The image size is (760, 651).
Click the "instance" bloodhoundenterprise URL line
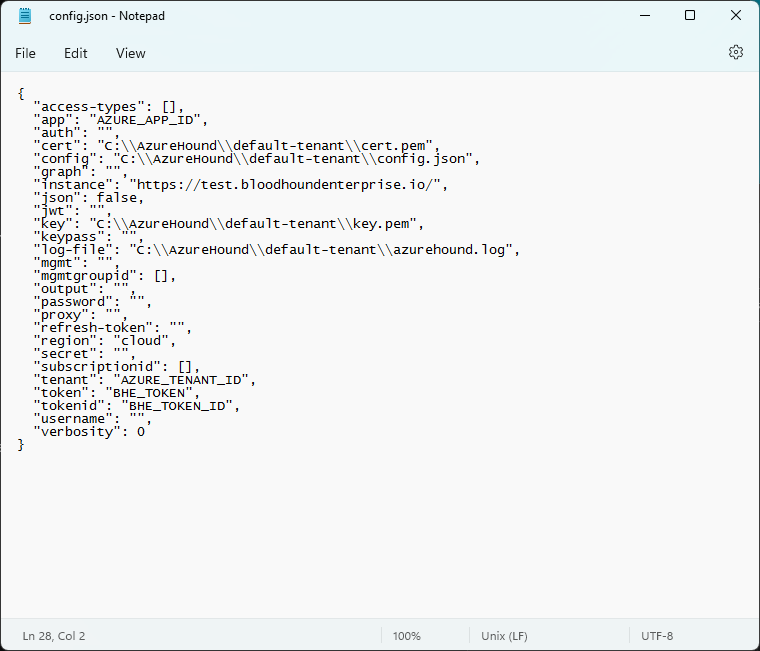[x=240, y=185]
